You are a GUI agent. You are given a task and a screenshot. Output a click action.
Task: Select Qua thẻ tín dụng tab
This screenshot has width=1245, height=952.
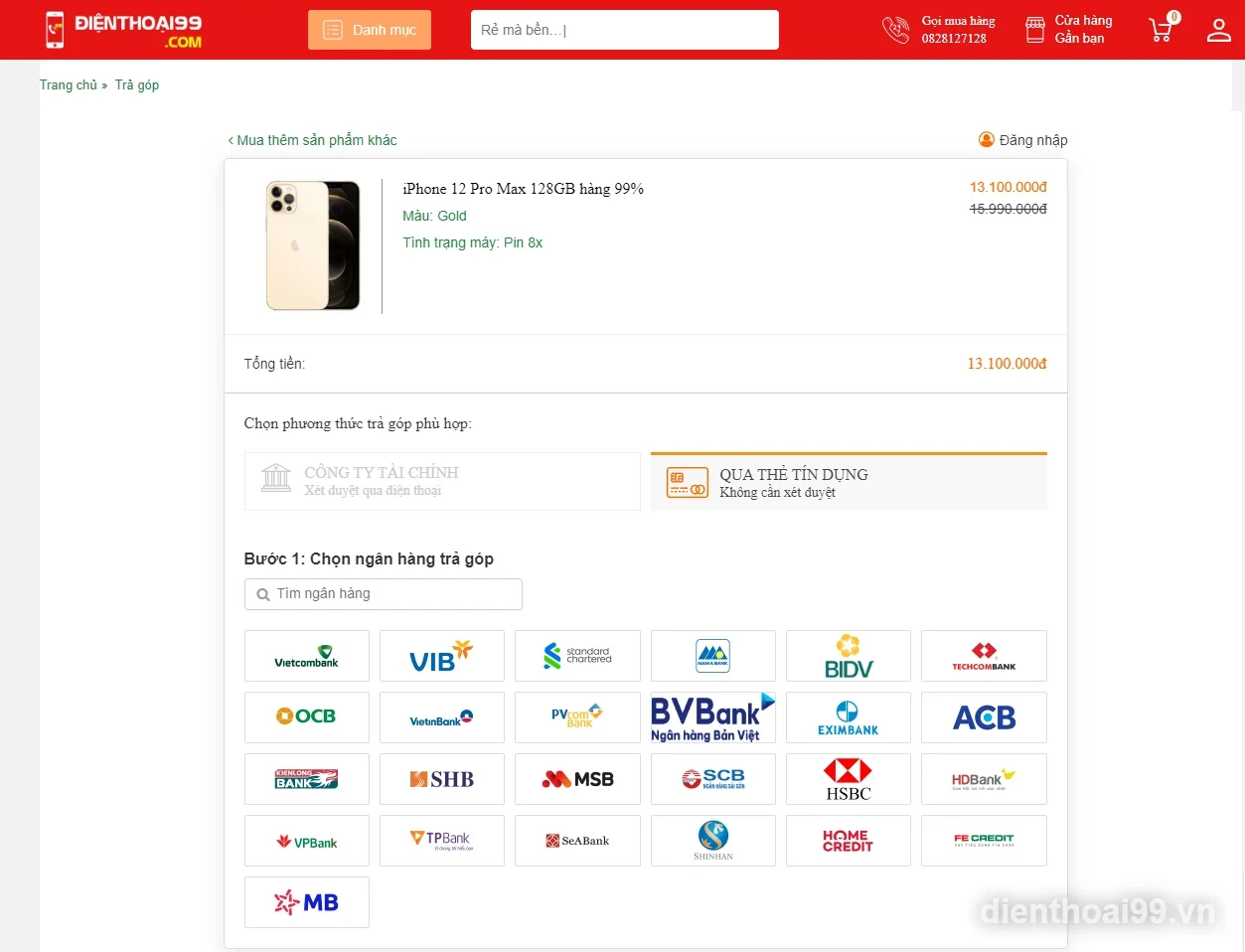point(849,482)
